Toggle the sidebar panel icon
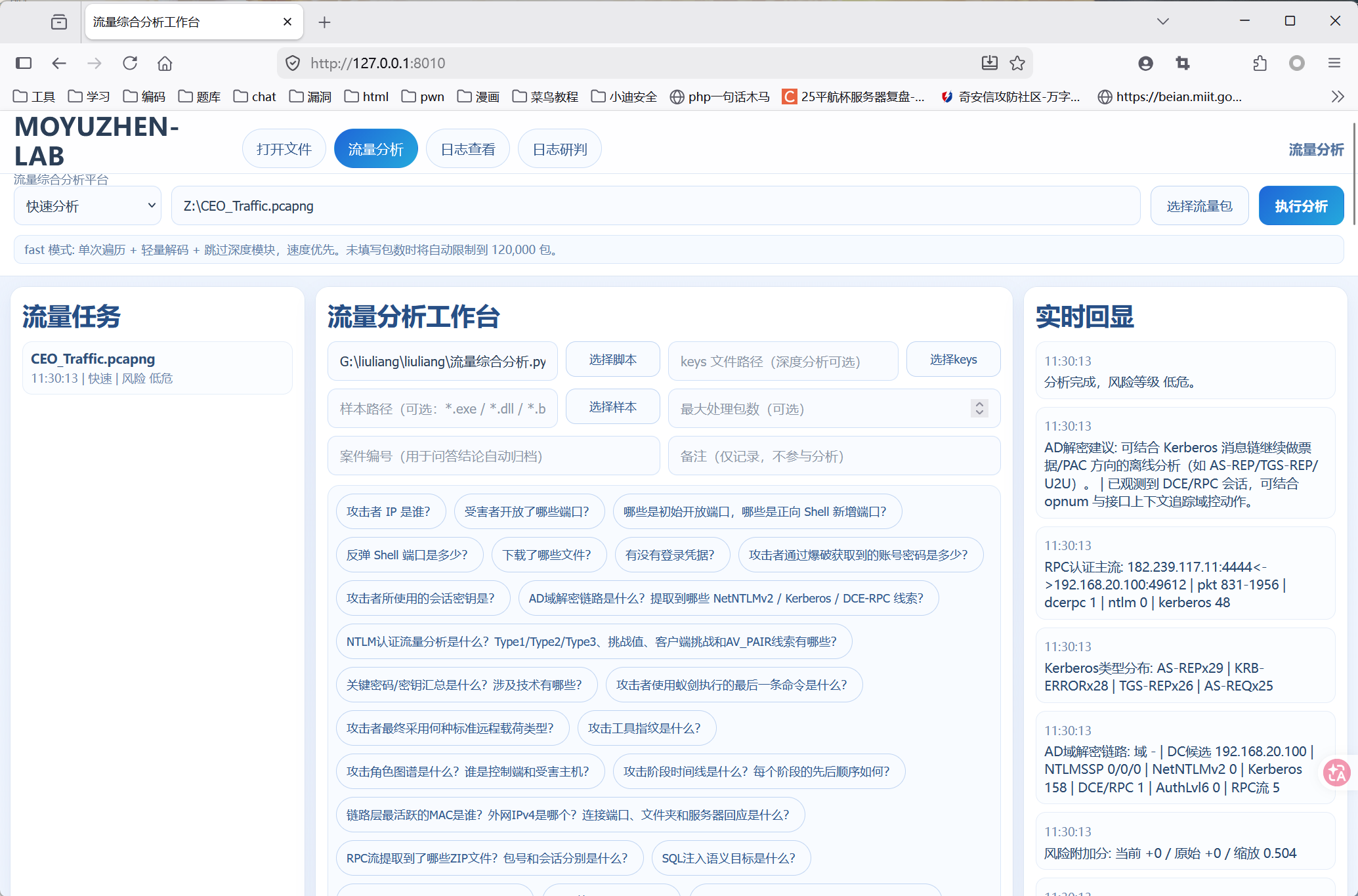The height and width of the screenshot is (896, 1358). [24, 63]
